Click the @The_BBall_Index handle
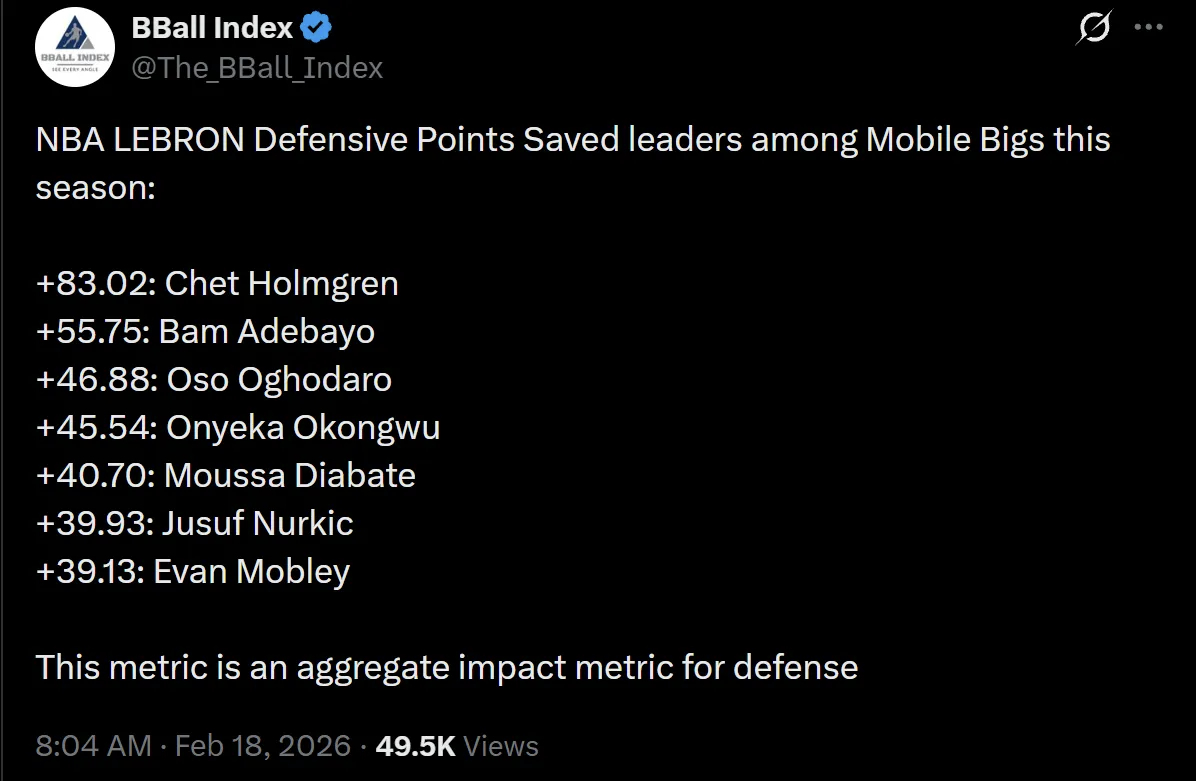 click(x=257, y=67)
